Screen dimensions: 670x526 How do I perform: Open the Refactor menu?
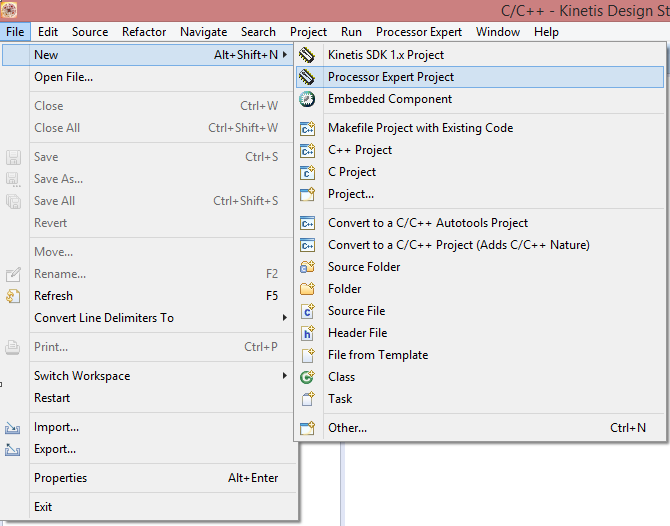tap(144, 32)
